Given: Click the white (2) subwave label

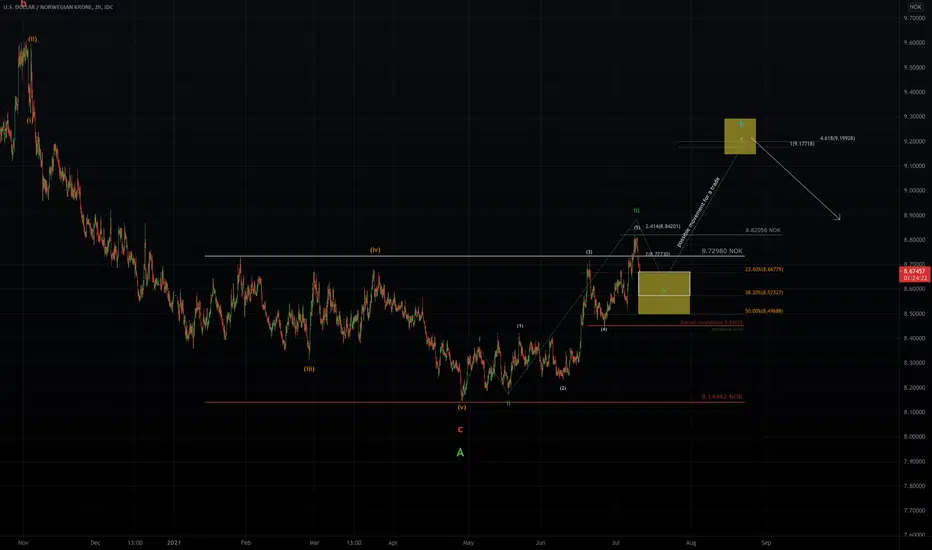Looking at the screenshot, I should (x=563, y=388).
